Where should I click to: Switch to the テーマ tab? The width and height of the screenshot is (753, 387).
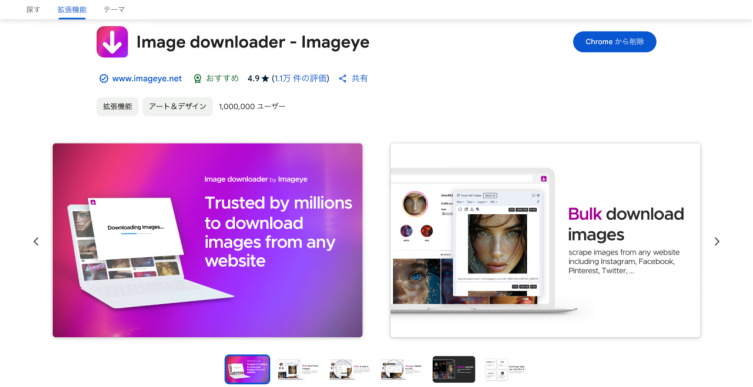click(114, 9)
